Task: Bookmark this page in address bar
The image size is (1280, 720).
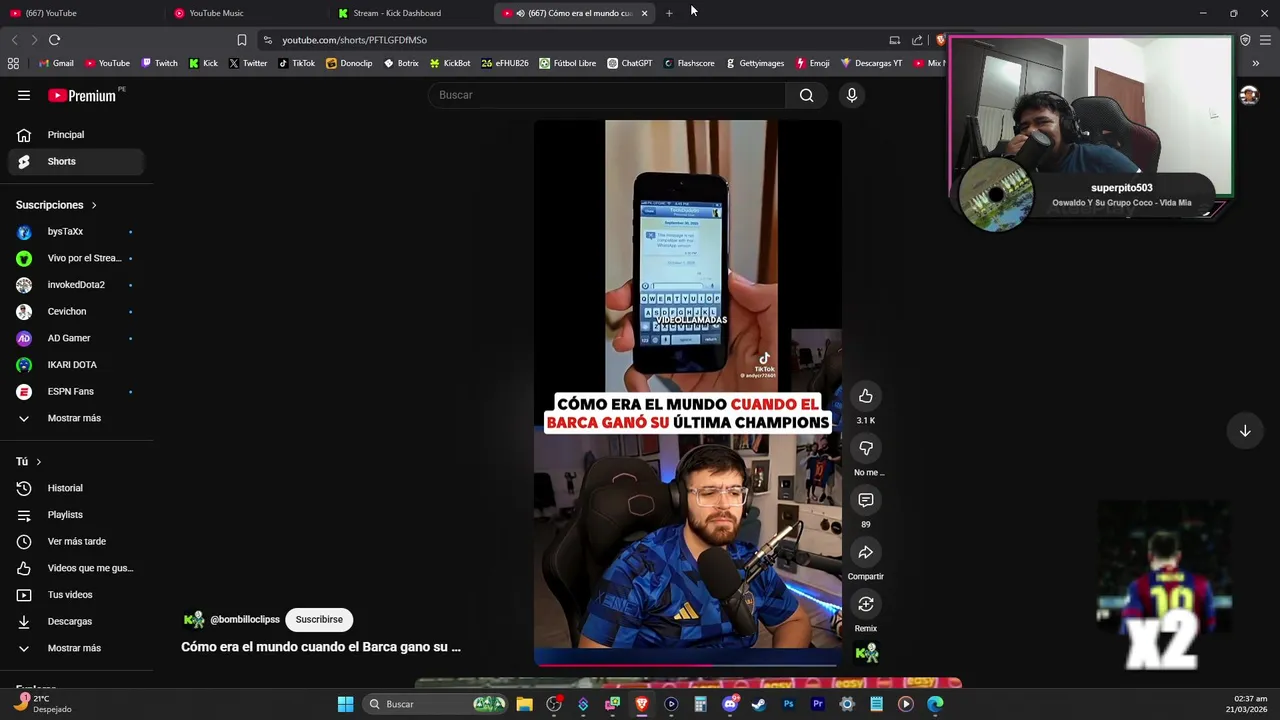Action: click(241, 40)
